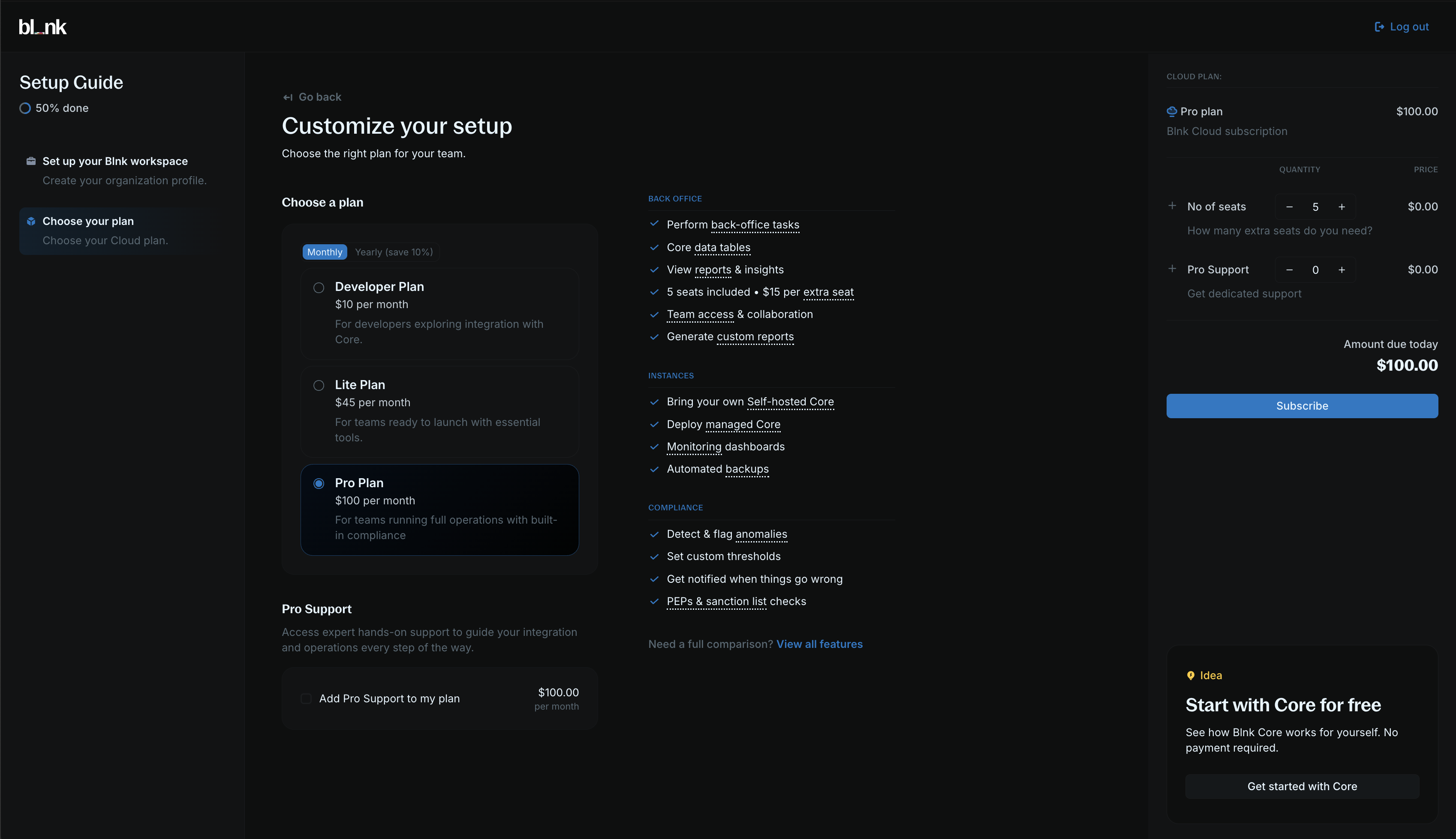
Task: Select the Lite Plan radio button
Action: click(319, 386)
